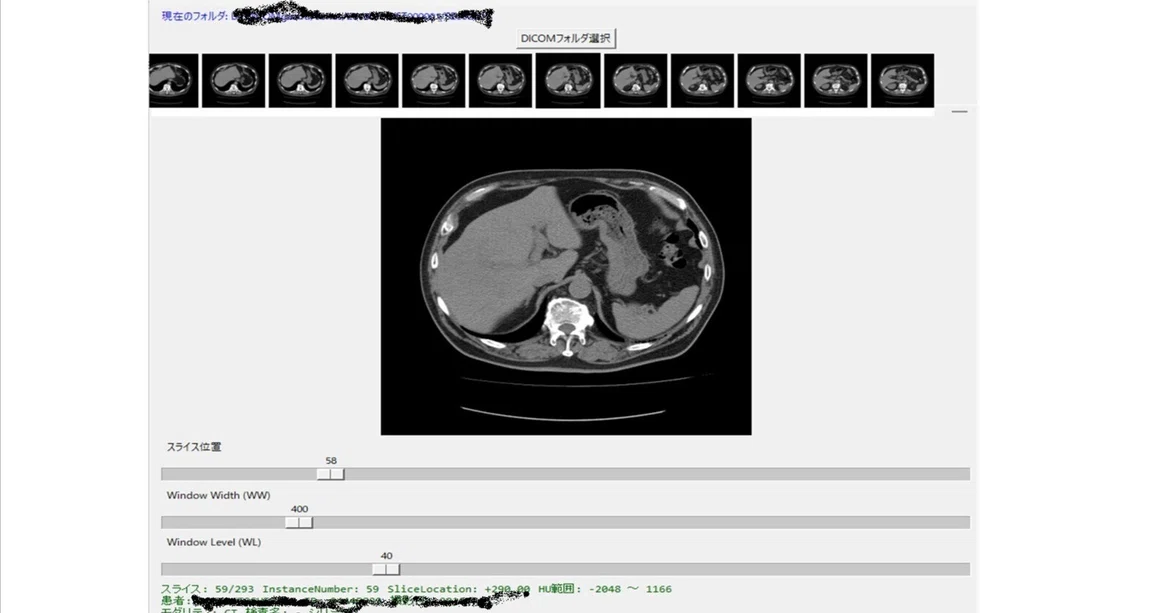Click the large abdominal CT slice image

[566, 276]
